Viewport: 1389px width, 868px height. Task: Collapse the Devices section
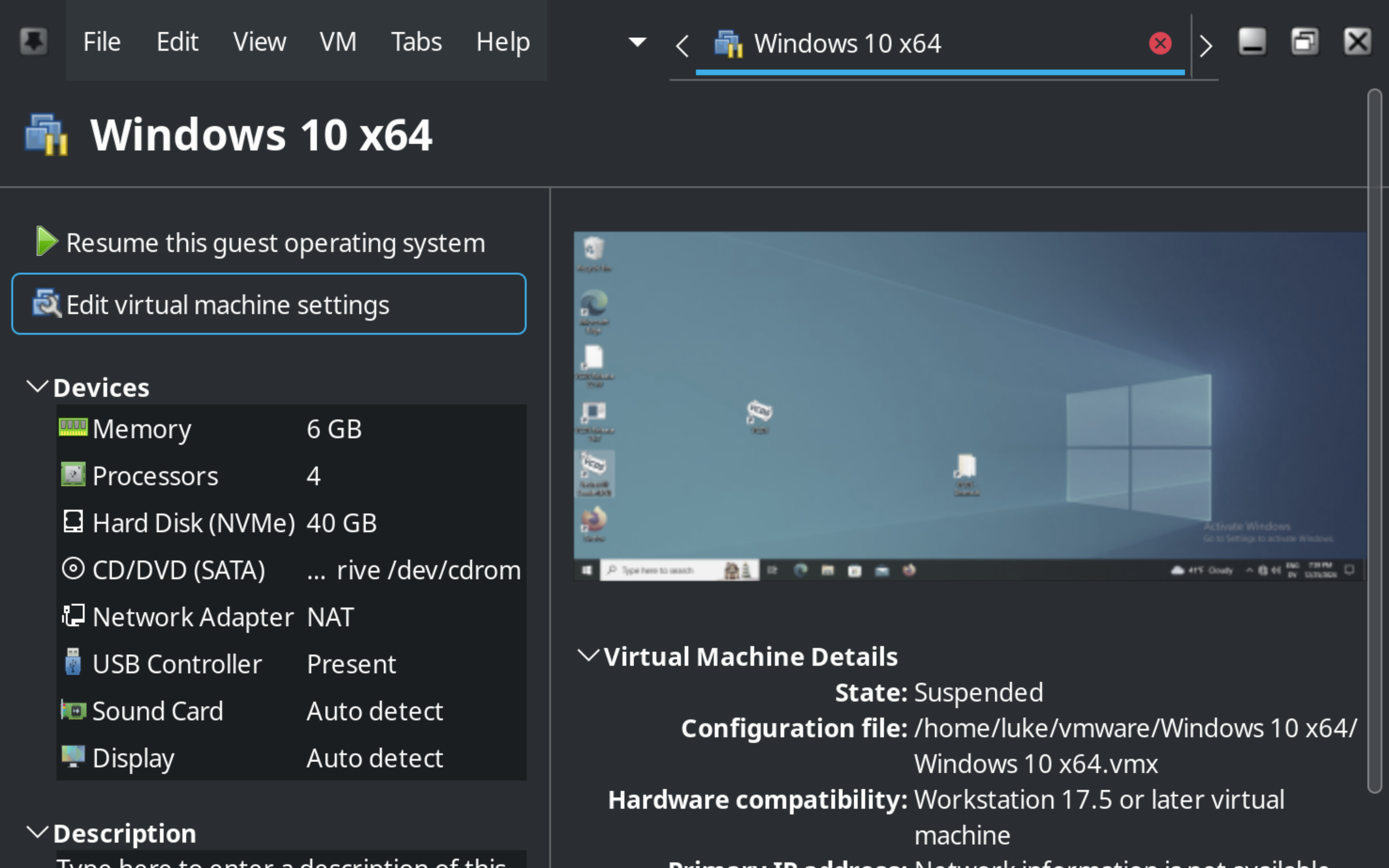point(37,386)
